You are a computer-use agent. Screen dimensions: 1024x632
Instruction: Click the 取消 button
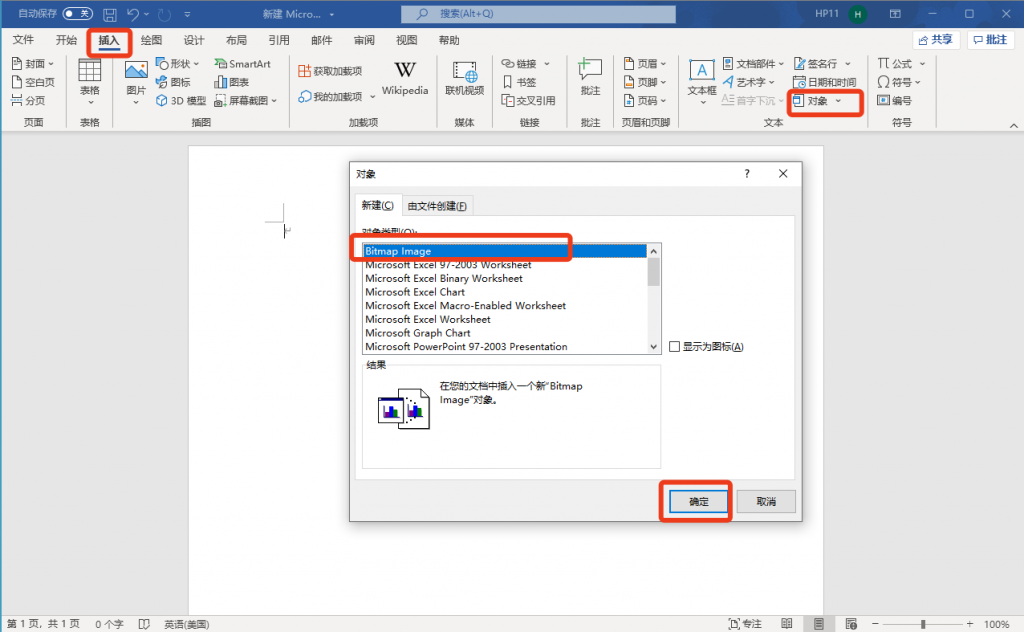pyautogui.click(x=765, y=502)
